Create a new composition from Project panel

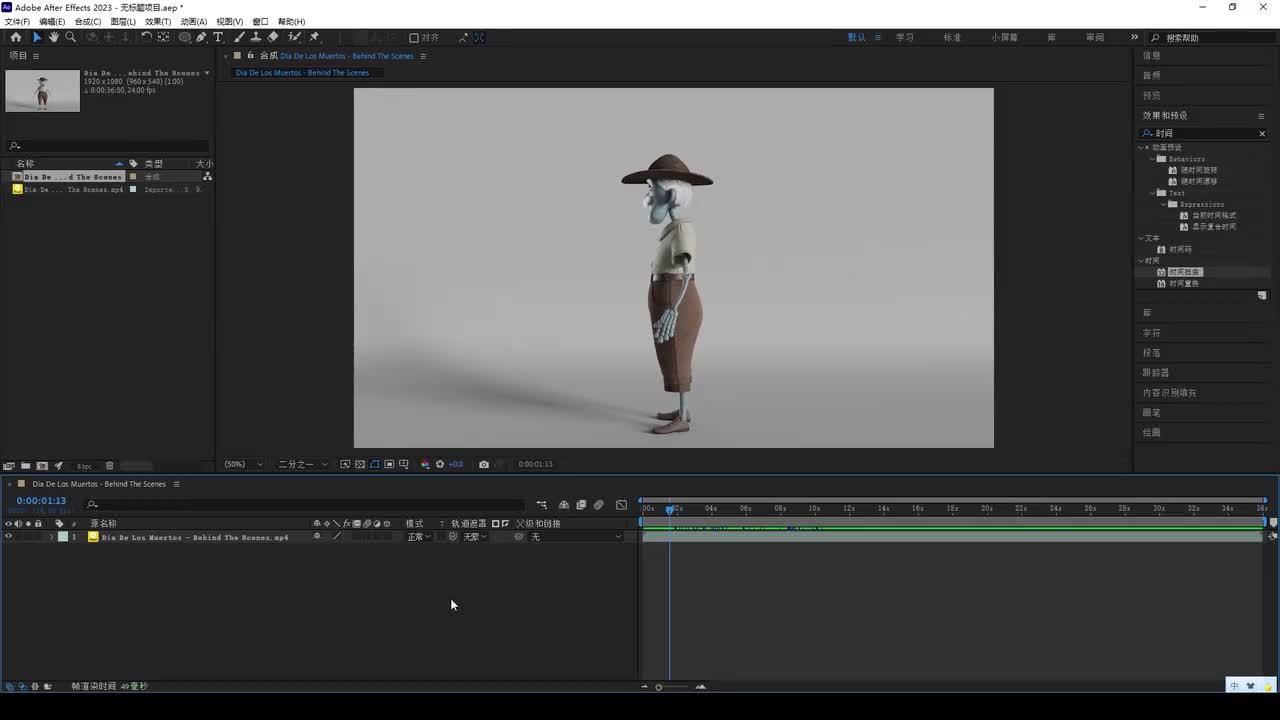[42, 466]
